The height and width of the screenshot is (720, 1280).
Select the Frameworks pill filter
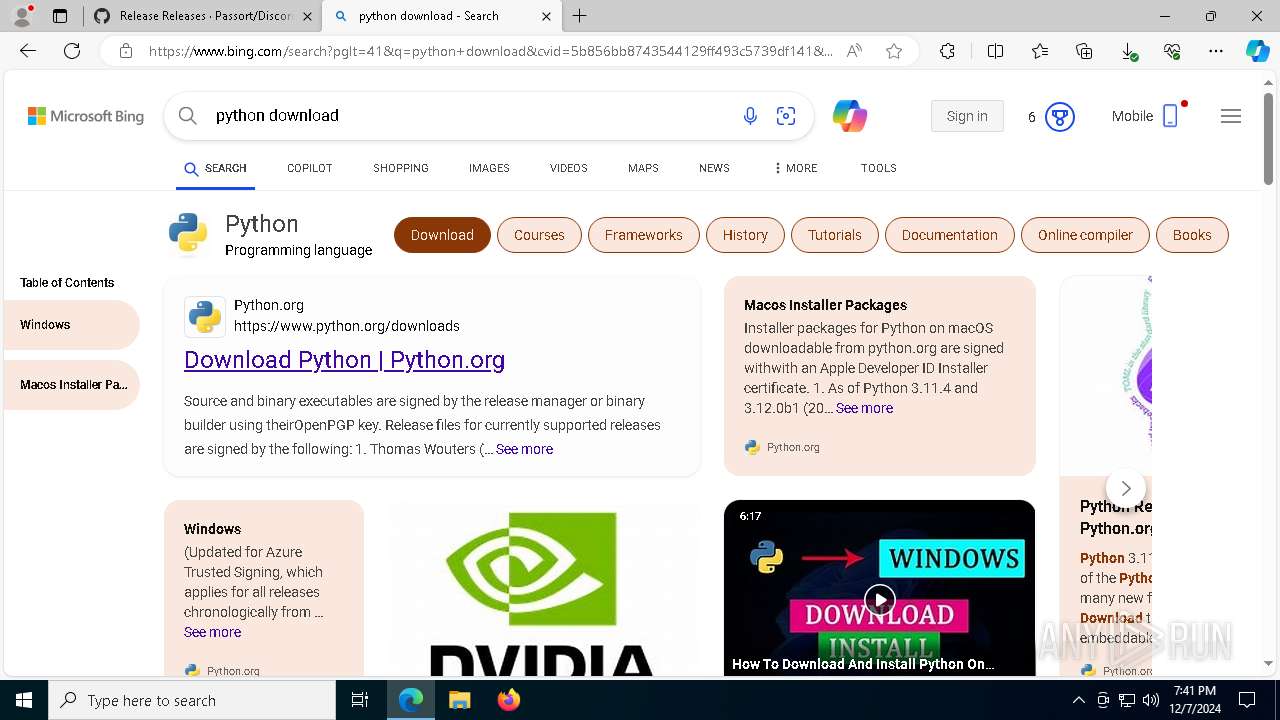643,235
